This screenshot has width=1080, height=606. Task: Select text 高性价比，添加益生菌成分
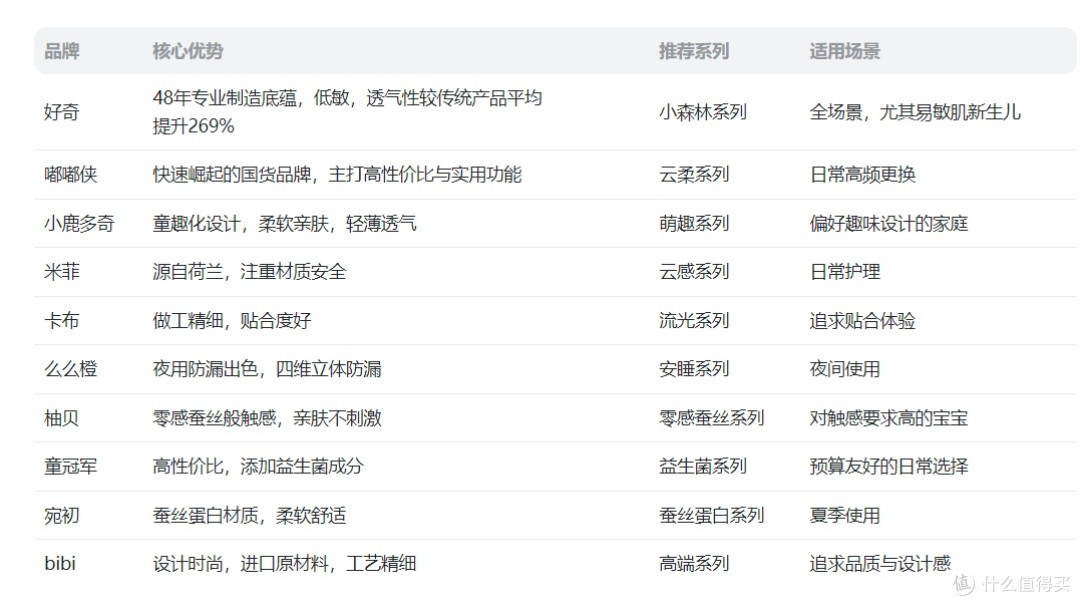click(258, 466)
